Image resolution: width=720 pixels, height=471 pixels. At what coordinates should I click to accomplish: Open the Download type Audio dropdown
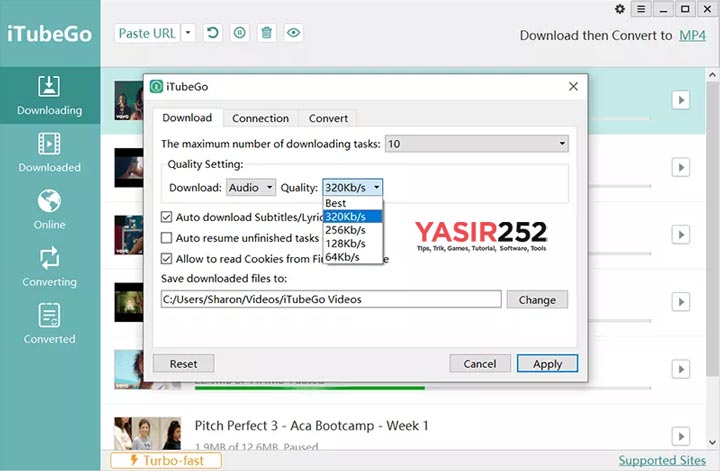pos(251,187)
